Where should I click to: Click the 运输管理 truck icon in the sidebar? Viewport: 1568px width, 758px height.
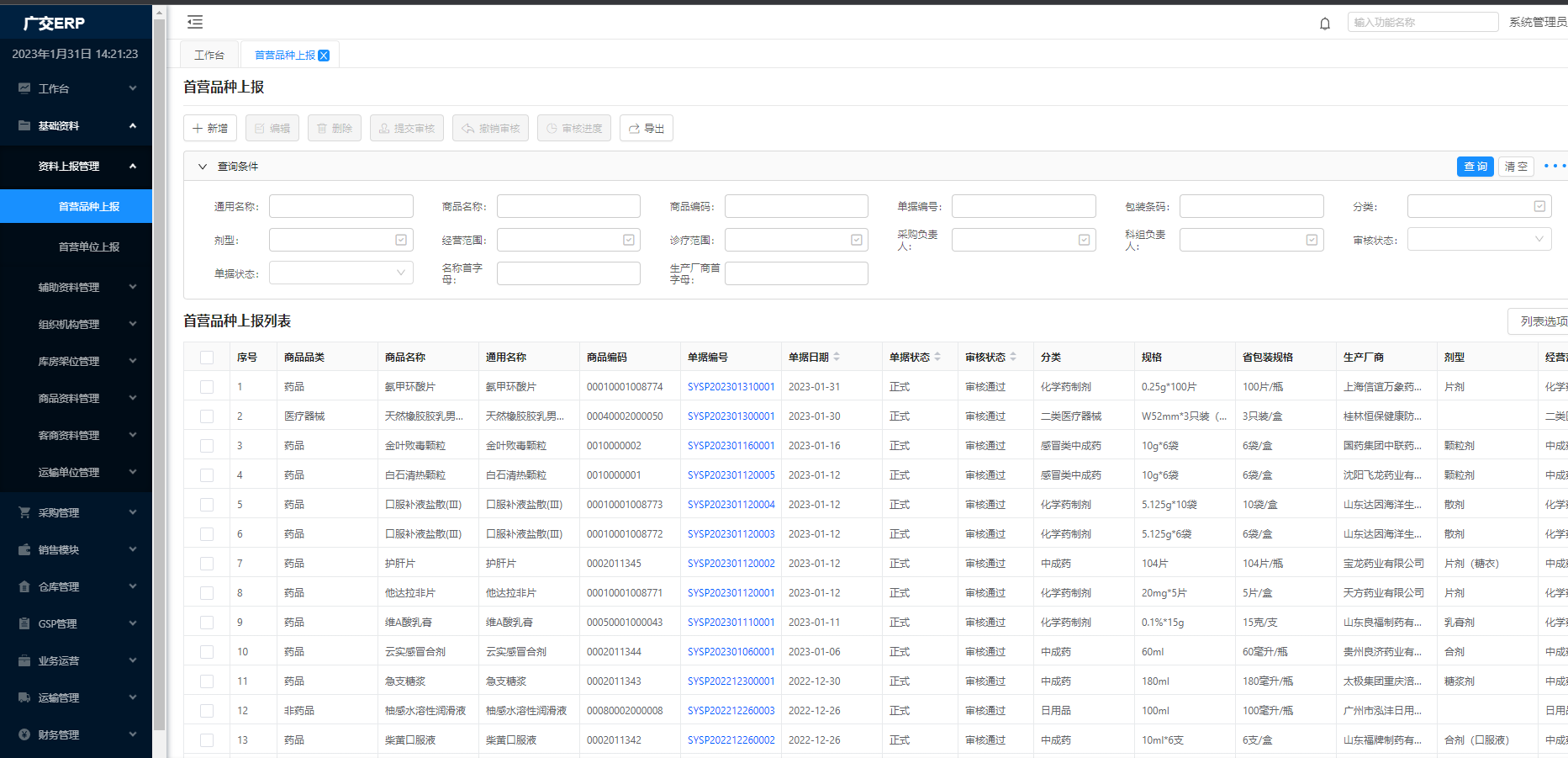tap(24, 697)
